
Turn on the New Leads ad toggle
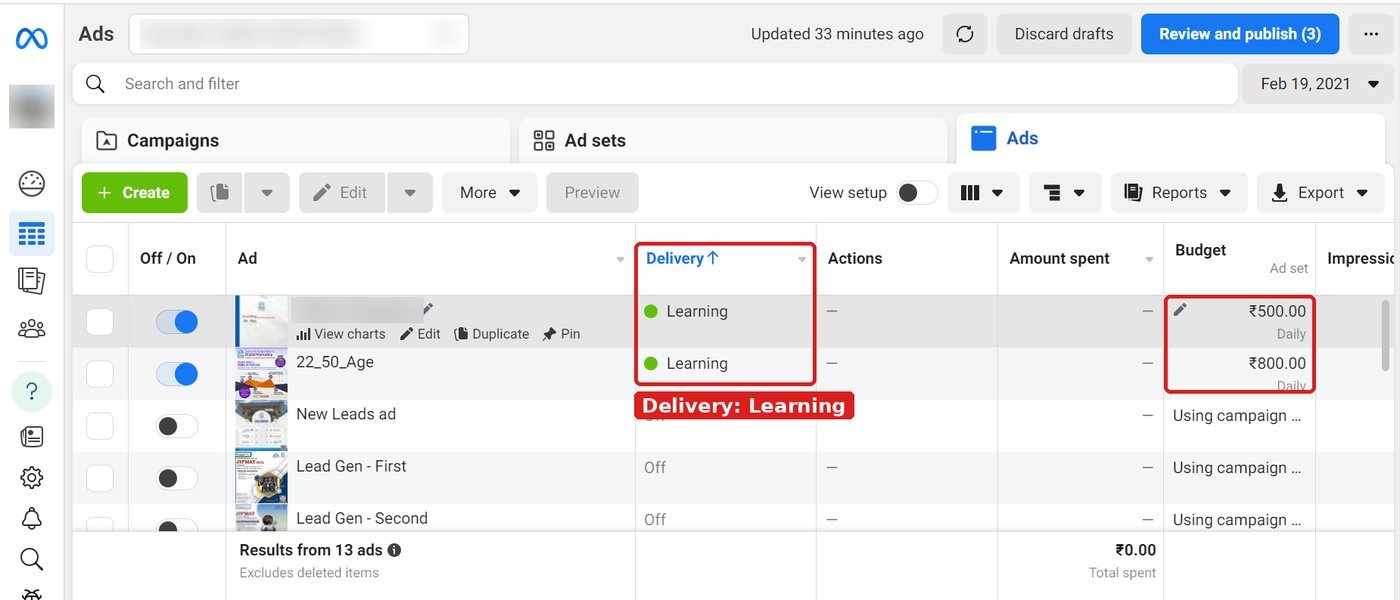tap(177, 426)
